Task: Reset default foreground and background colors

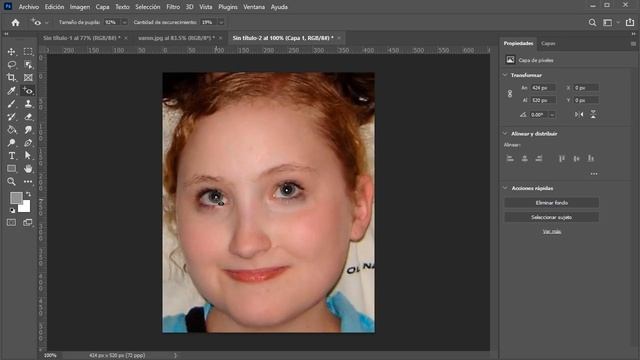Action: [x=12, y=210]
